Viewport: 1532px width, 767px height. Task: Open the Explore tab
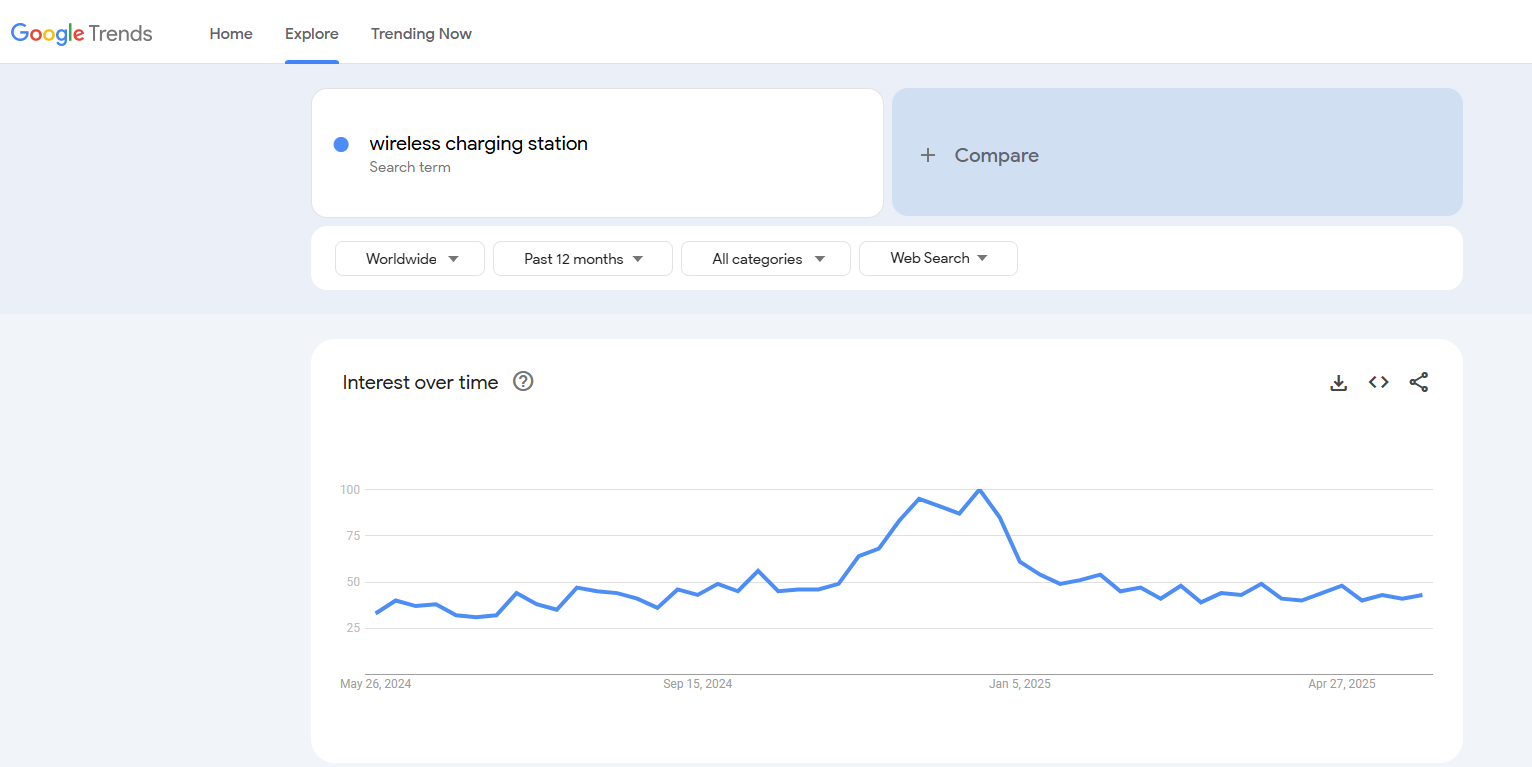coord(312,34)
